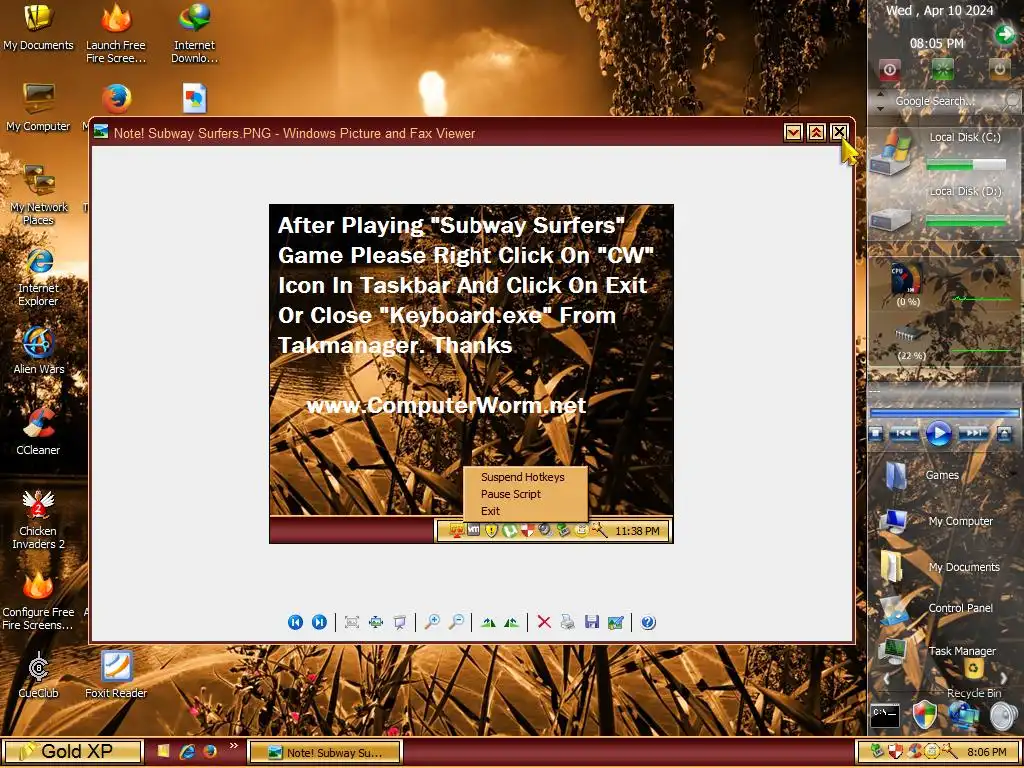The width and height of the screenshot is (1024, 768).
Task: Click green restart button in sidebar
Action: point(942,69)
